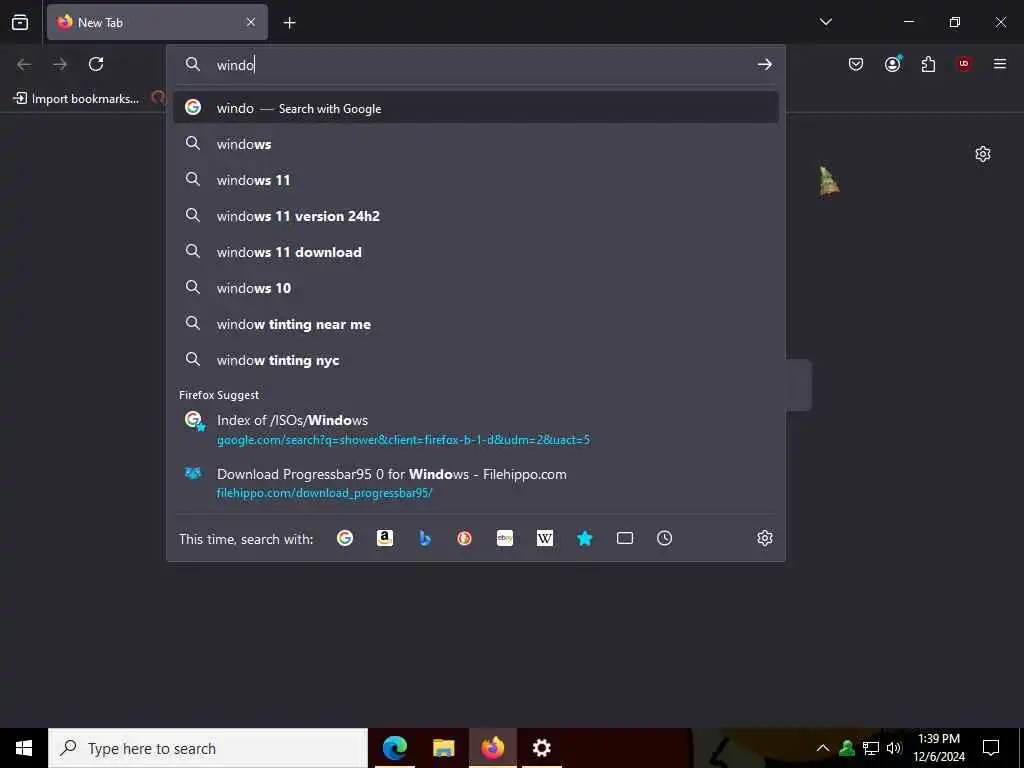Open the Windows Start menu
Screen dimensions: 1024x768
coord(24,748)
